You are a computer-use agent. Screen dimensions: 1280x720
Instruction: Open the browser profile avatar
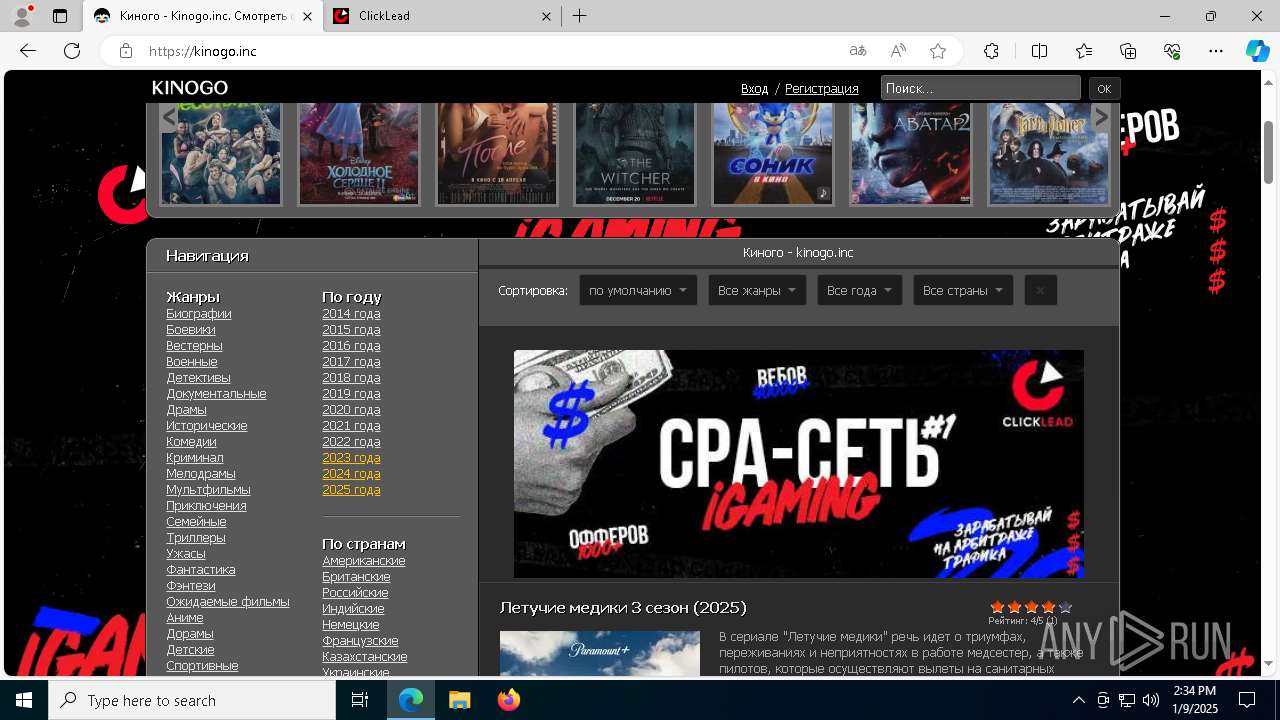tap(22, 16)
